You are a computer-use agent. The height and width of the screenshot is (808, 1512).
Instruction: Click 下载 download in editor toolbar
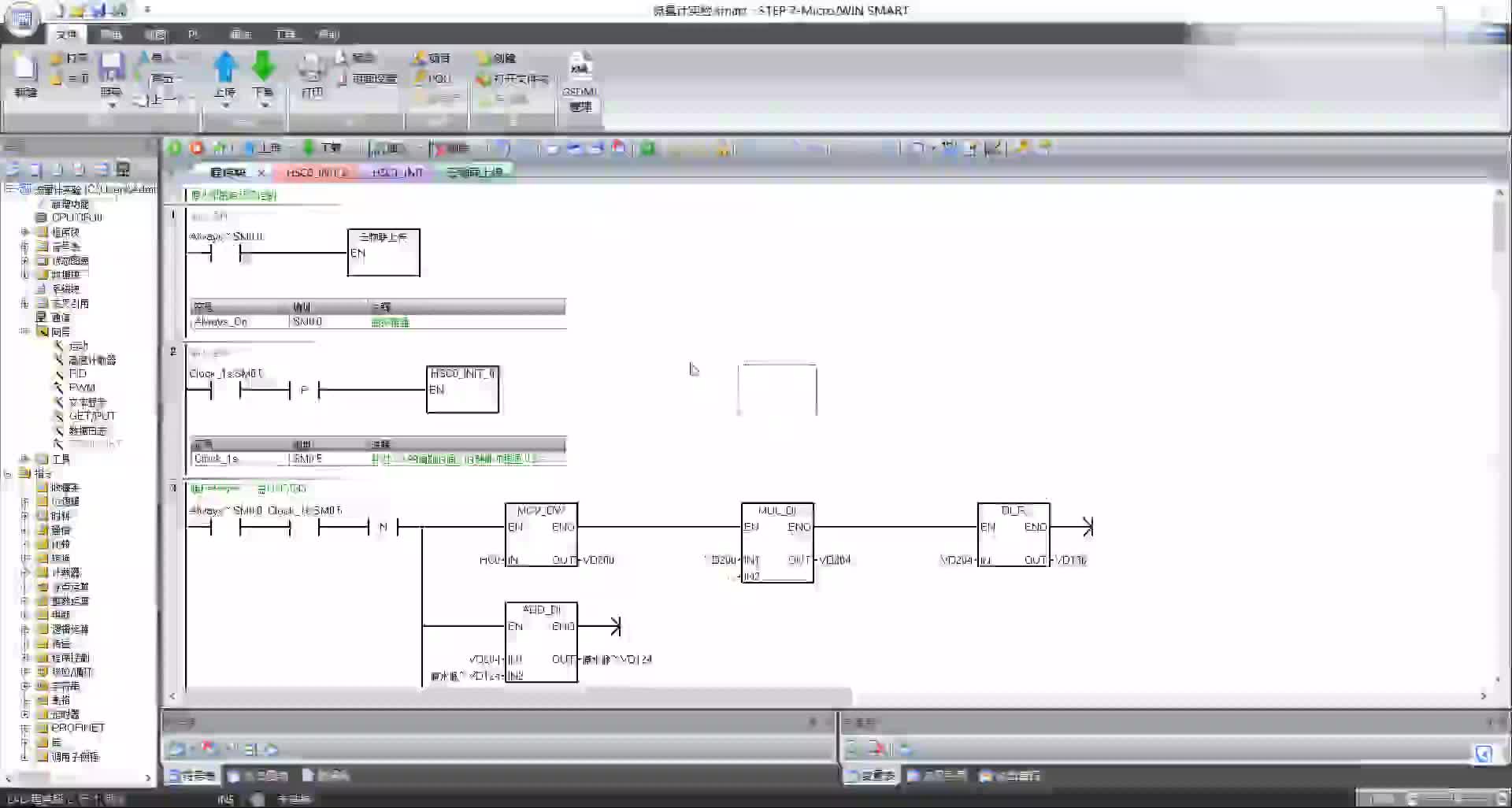tap(323, 148)
